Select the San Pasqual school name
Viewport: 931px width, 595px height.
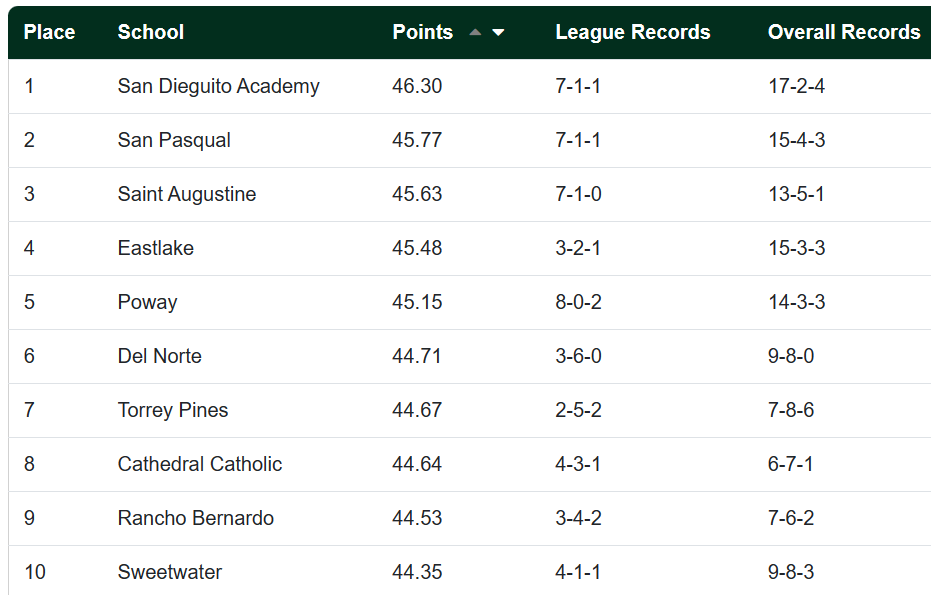(x=174, y=140)
